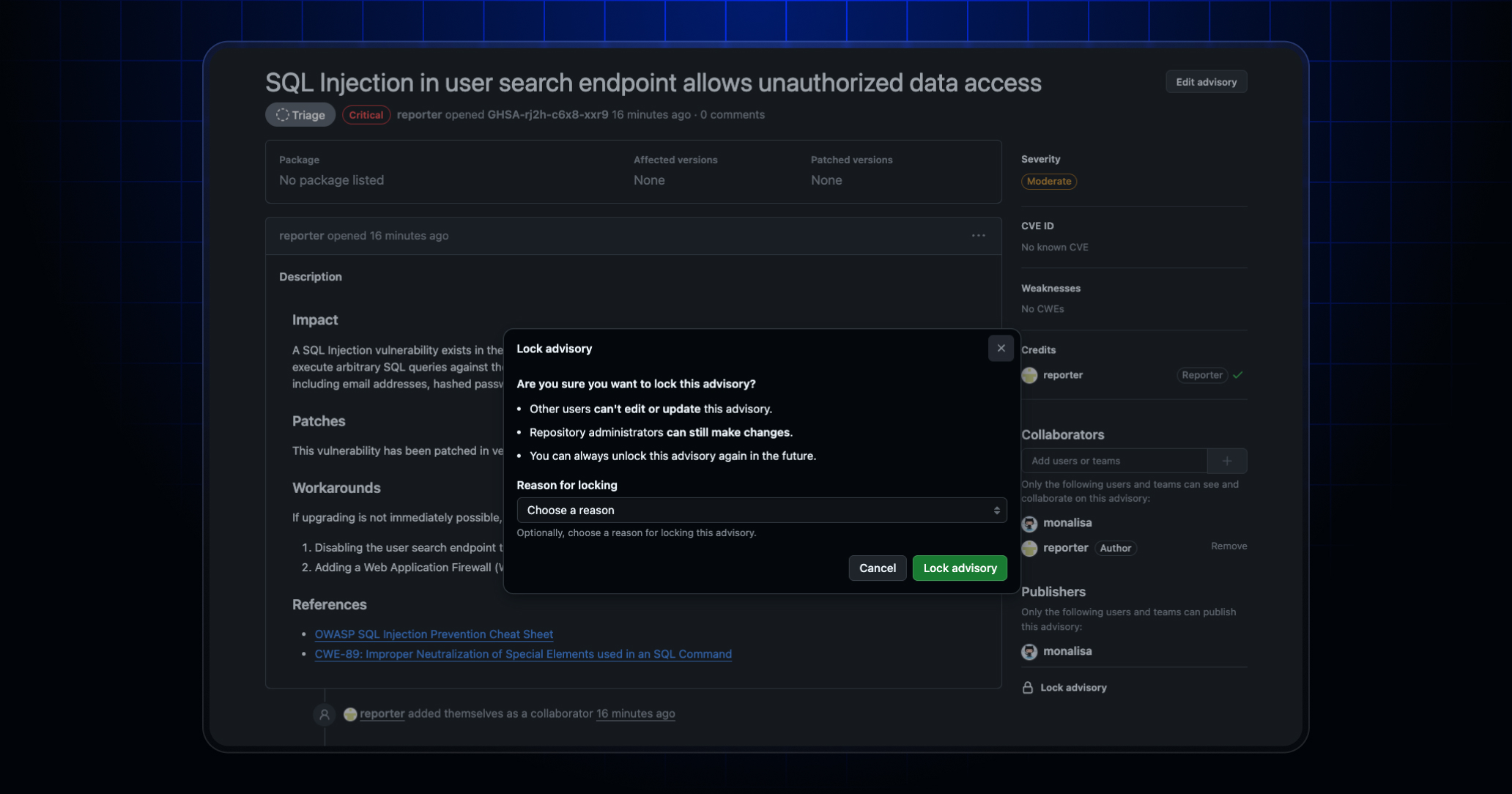Click reporter's avatar in Credits section
The width and height of the screenshot is (1512, 794).
1029,375
